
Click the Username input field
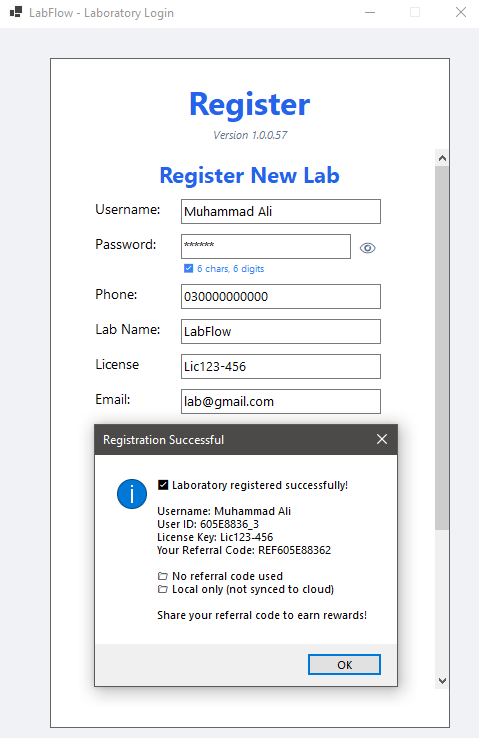click(x=281, y=211)
